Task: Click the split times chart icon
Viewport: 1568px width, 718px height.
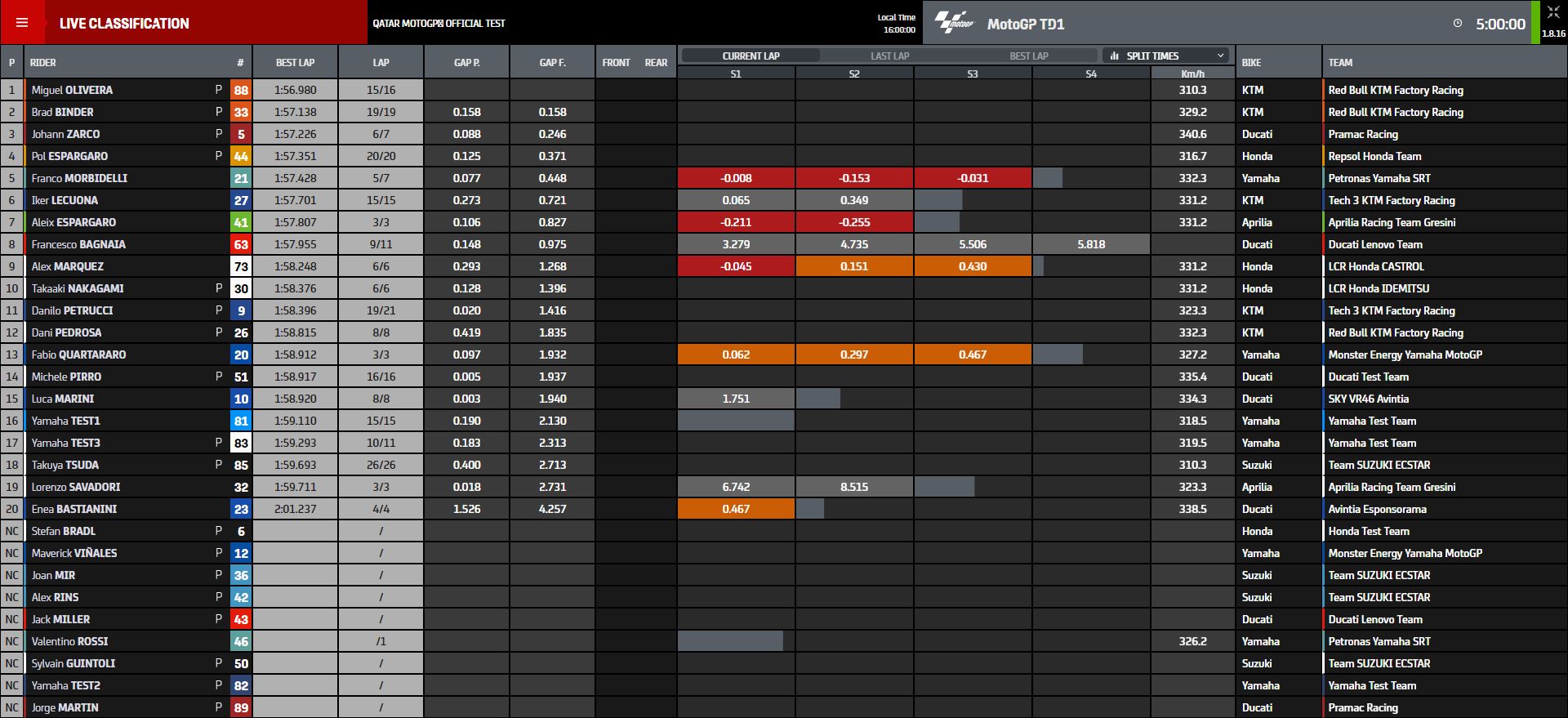Action: [1115, 56]
